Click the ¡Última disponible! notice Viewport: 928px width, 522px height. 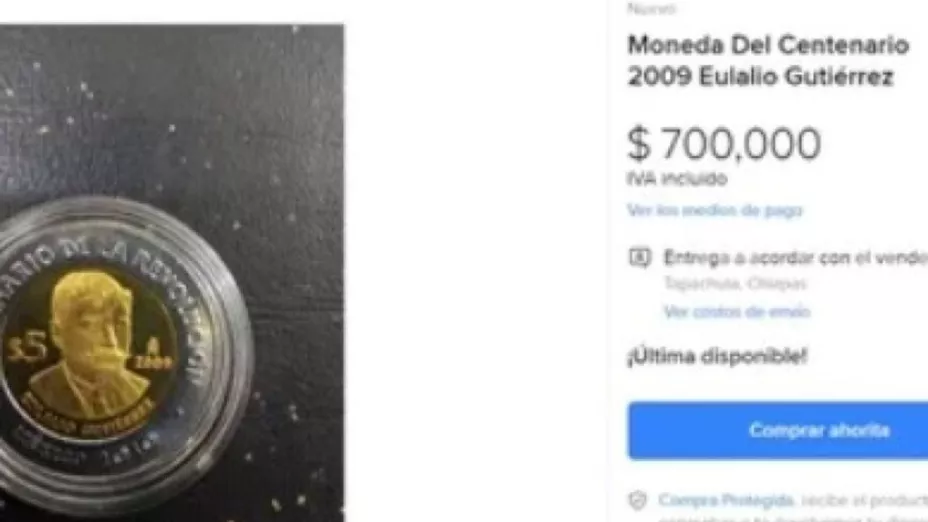tap(717, 356)
